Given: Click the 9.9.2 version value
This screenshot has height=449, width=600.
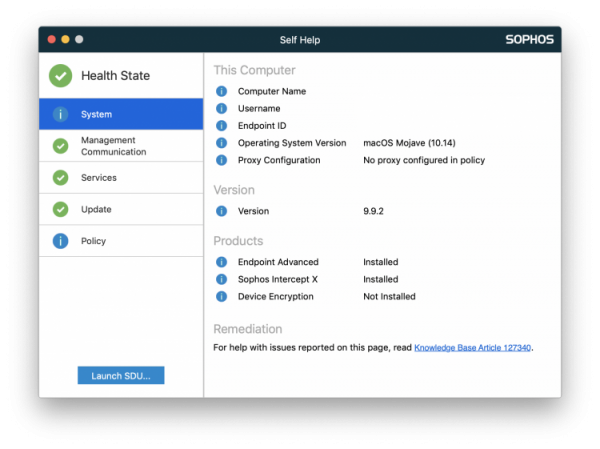Looking at the screenshot, I should (373, 211).
